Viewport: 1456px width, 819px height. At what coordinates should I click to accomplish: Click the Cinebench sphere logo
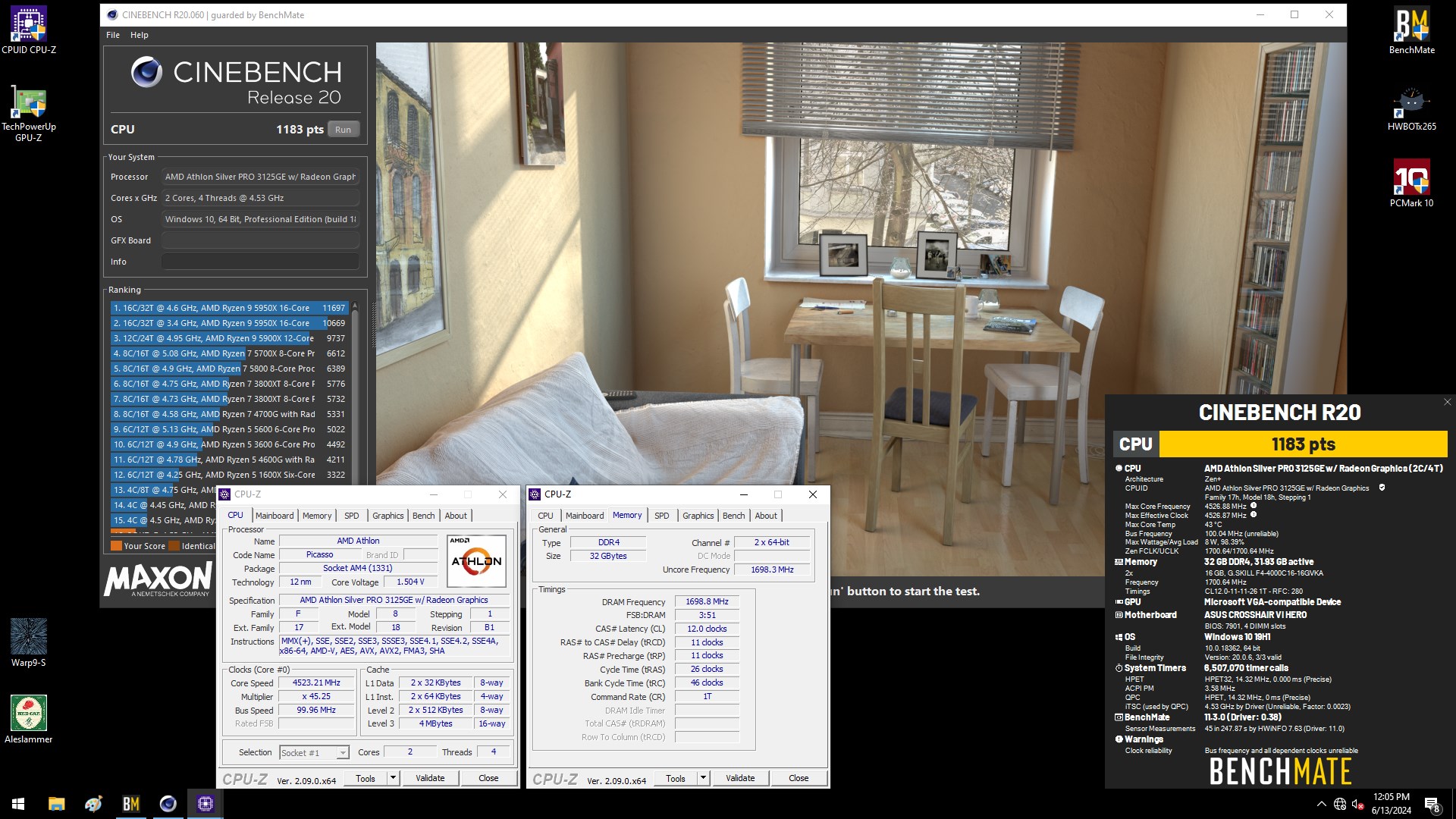pos(146,72)
